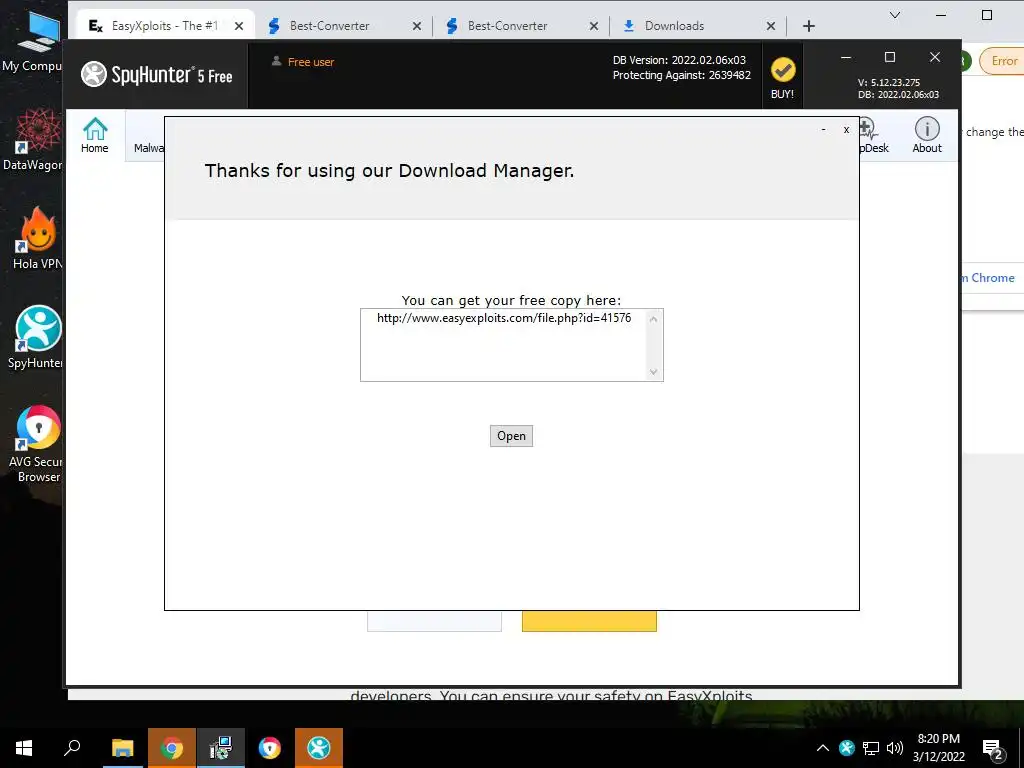
Task: Click inside the download URL text box
Action: pyautogui.click(x=511, y=345)
